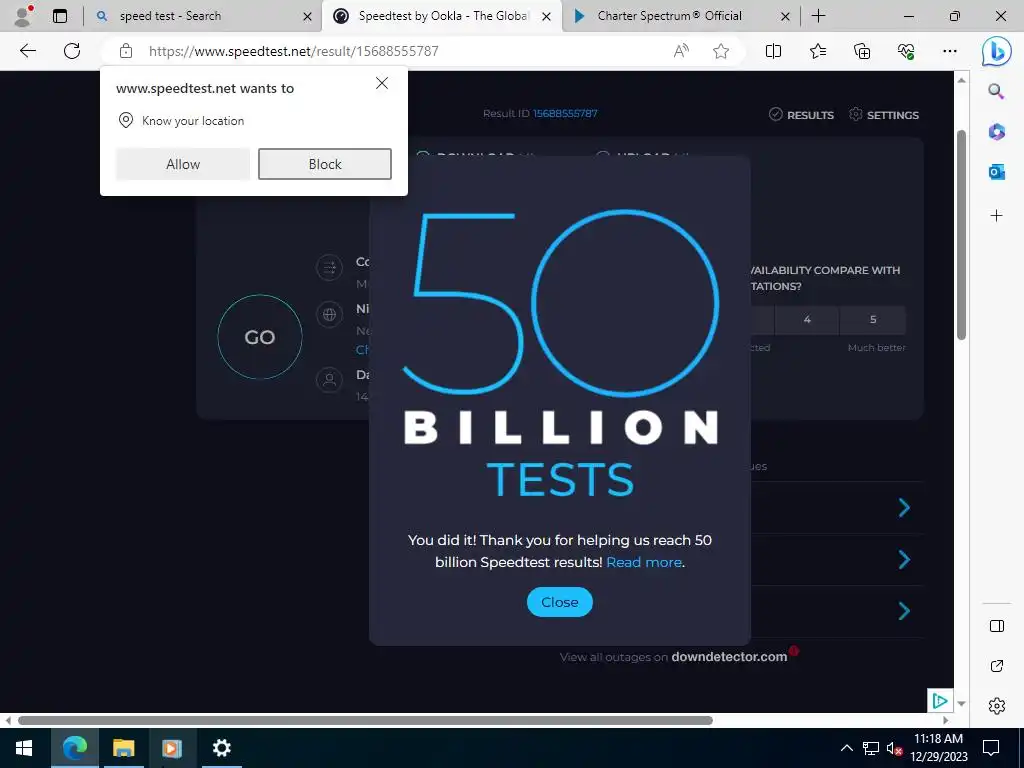Click the open link in new window sidebar icon
1024x768 pixels.
click(x=997, y=666)
